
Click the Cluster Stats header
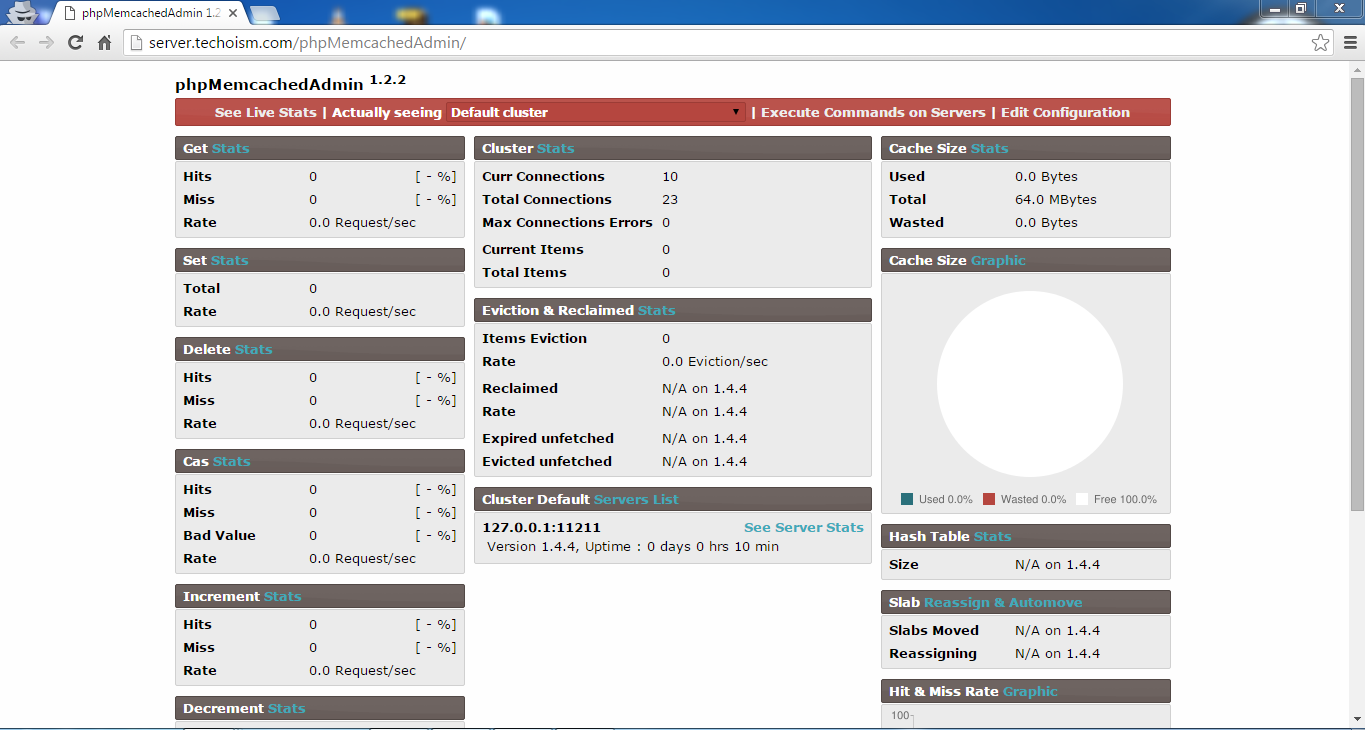673,148
